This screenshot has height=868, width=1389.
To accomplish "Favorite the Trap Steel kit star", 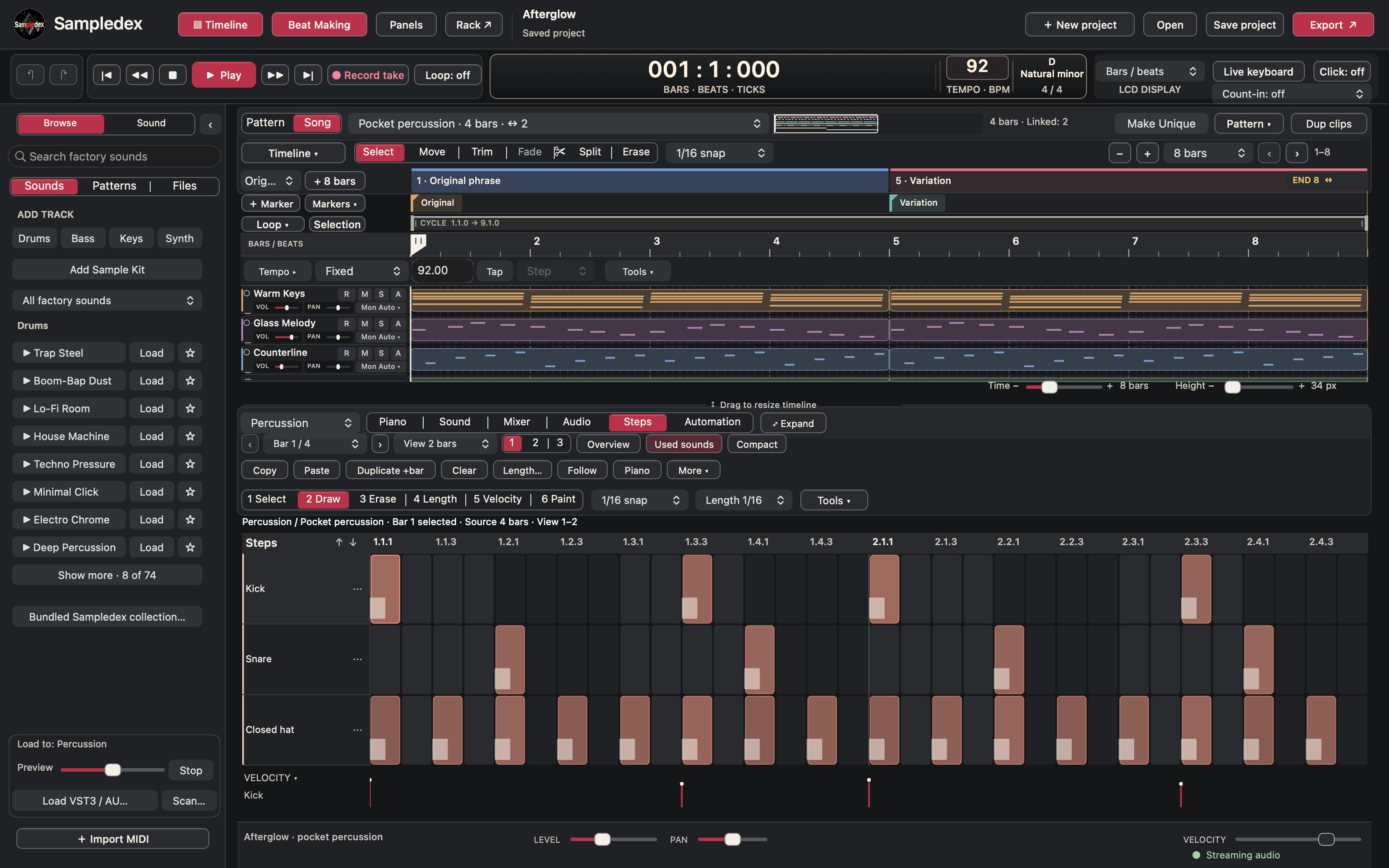I will [190, 352].
